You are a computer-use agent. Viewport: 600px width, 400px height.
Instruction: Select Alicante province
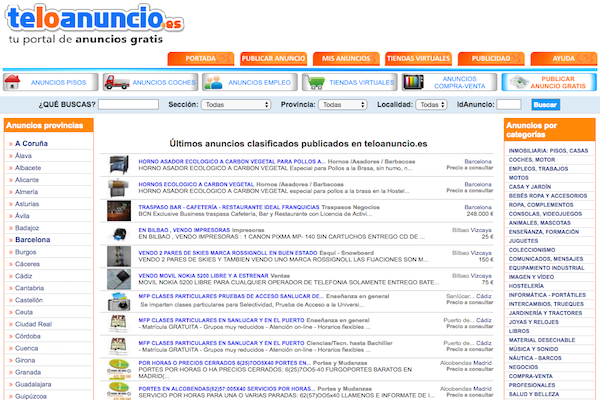[27, 180]
